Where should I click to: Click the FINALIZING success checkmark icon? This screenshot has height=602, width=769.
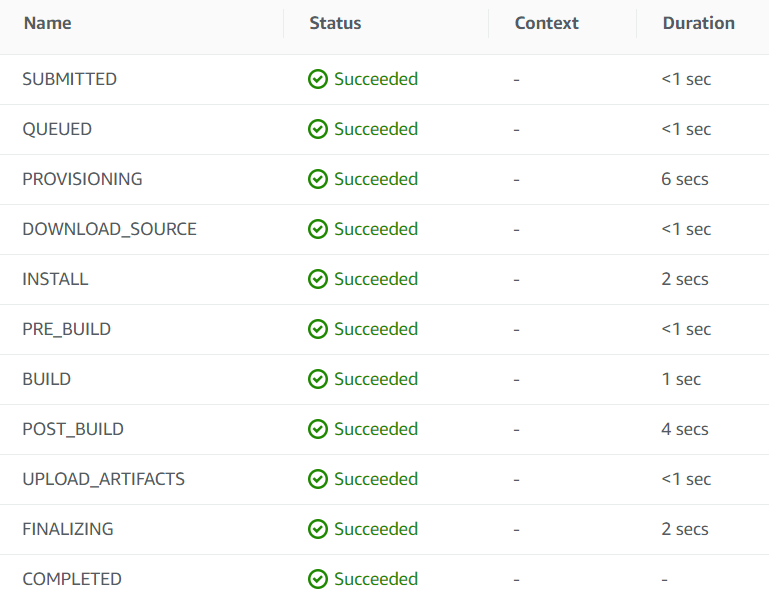[x=318, y=529]
